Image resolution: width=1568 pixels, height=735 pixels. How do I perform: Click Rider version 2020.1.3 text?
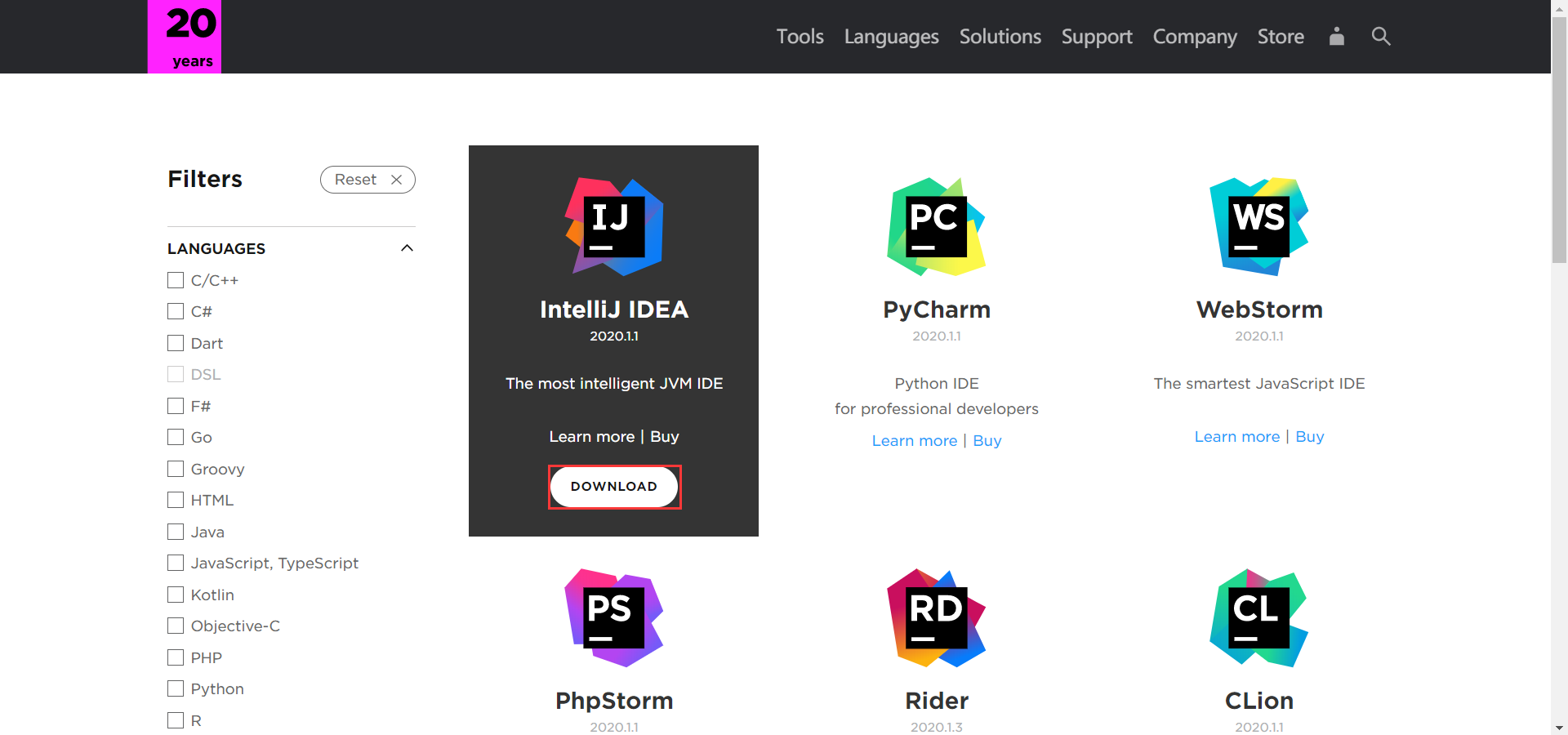(937, 727)
